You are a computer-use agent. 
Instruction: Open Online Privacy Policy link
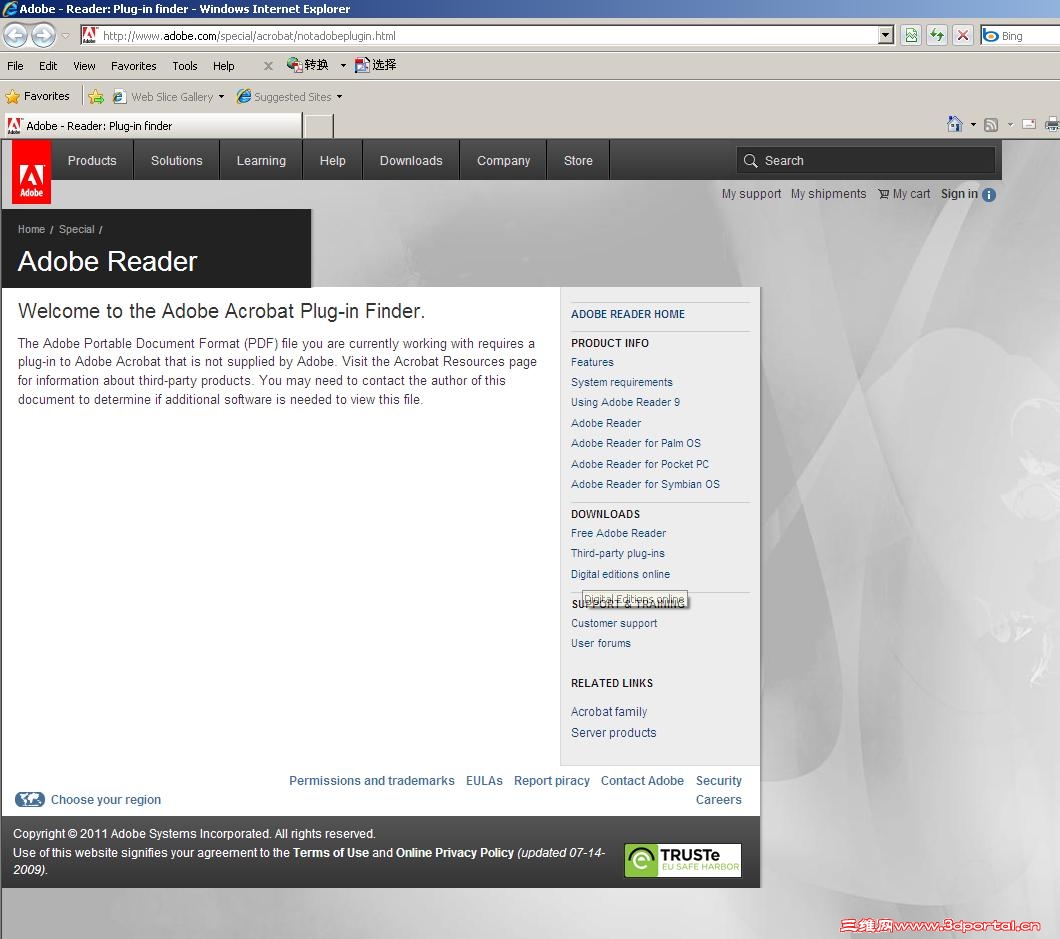click(454, 852)
